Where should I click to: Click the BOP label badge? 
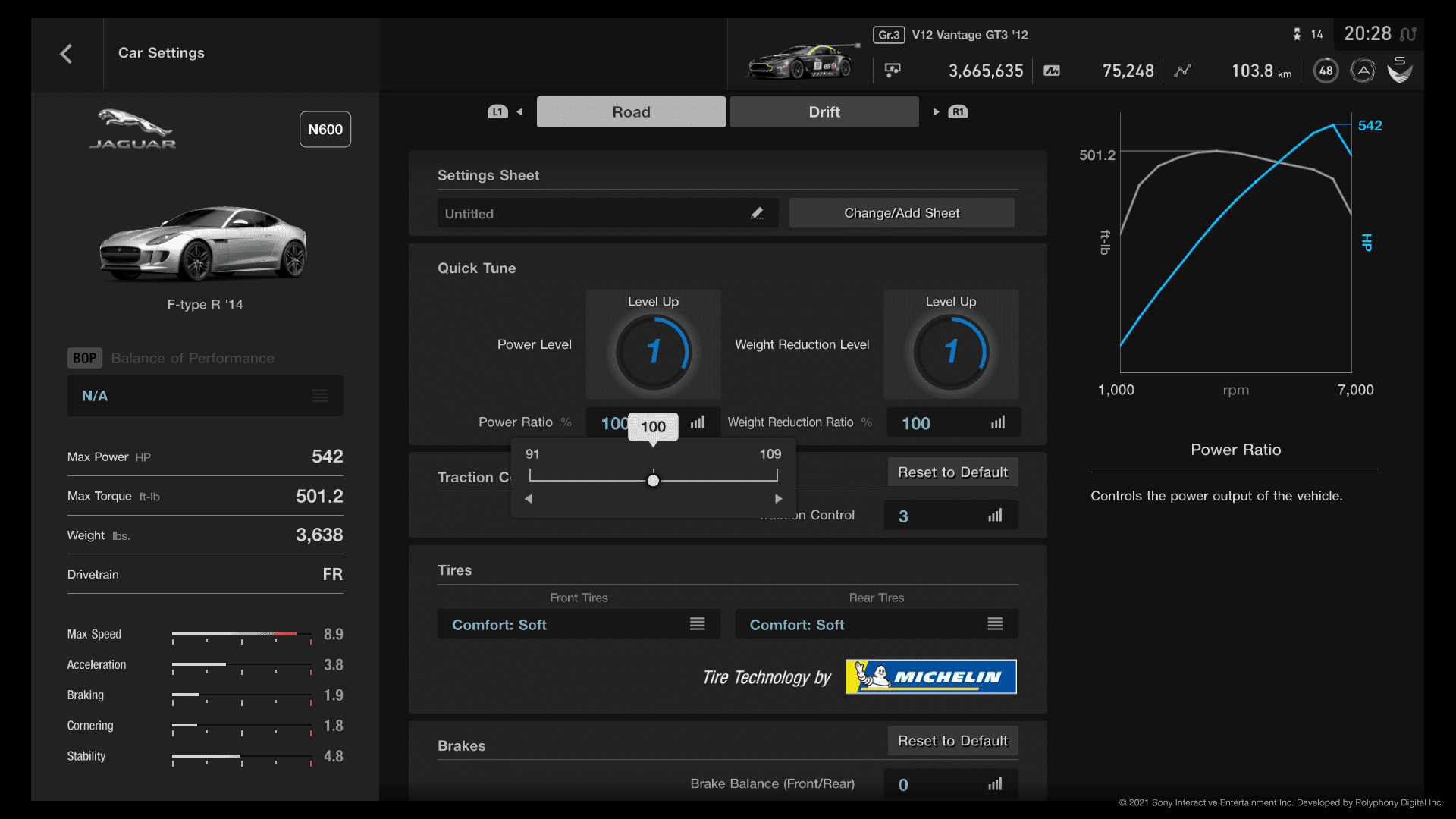point(85,358)
